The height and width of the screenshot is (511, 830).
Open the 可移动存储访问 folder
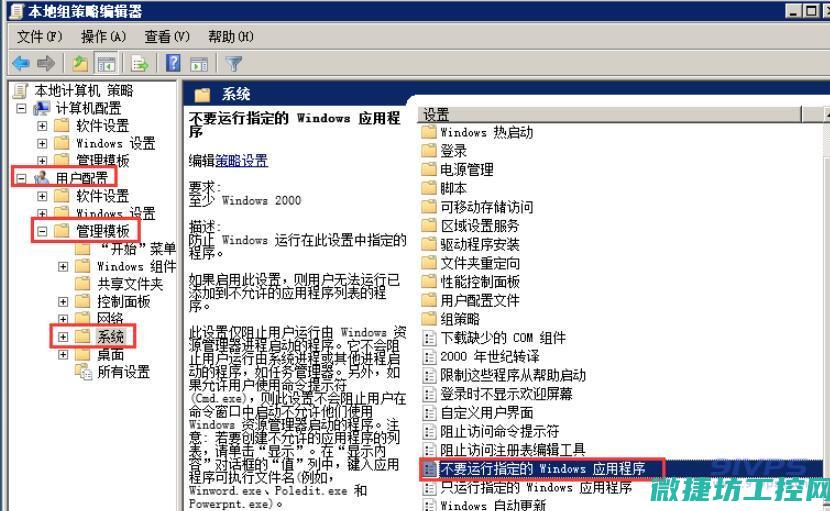click(486, 207)
